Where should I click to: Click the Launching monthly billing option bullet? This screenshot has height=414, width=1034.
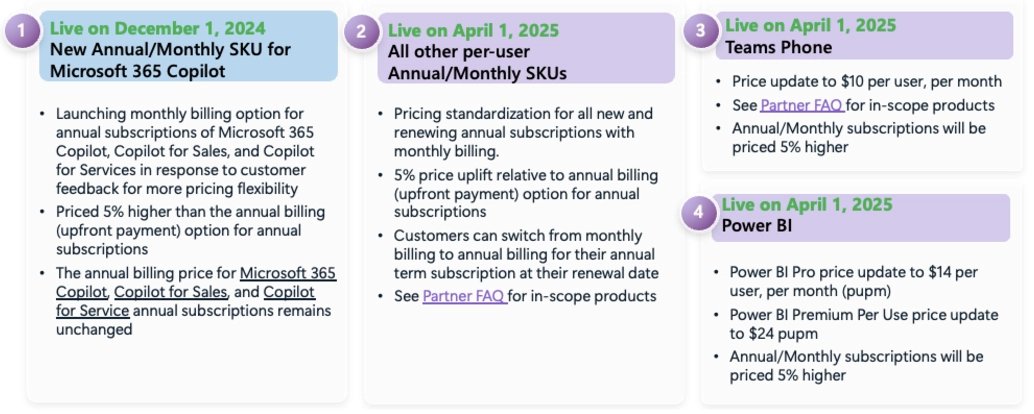(182, 150)
